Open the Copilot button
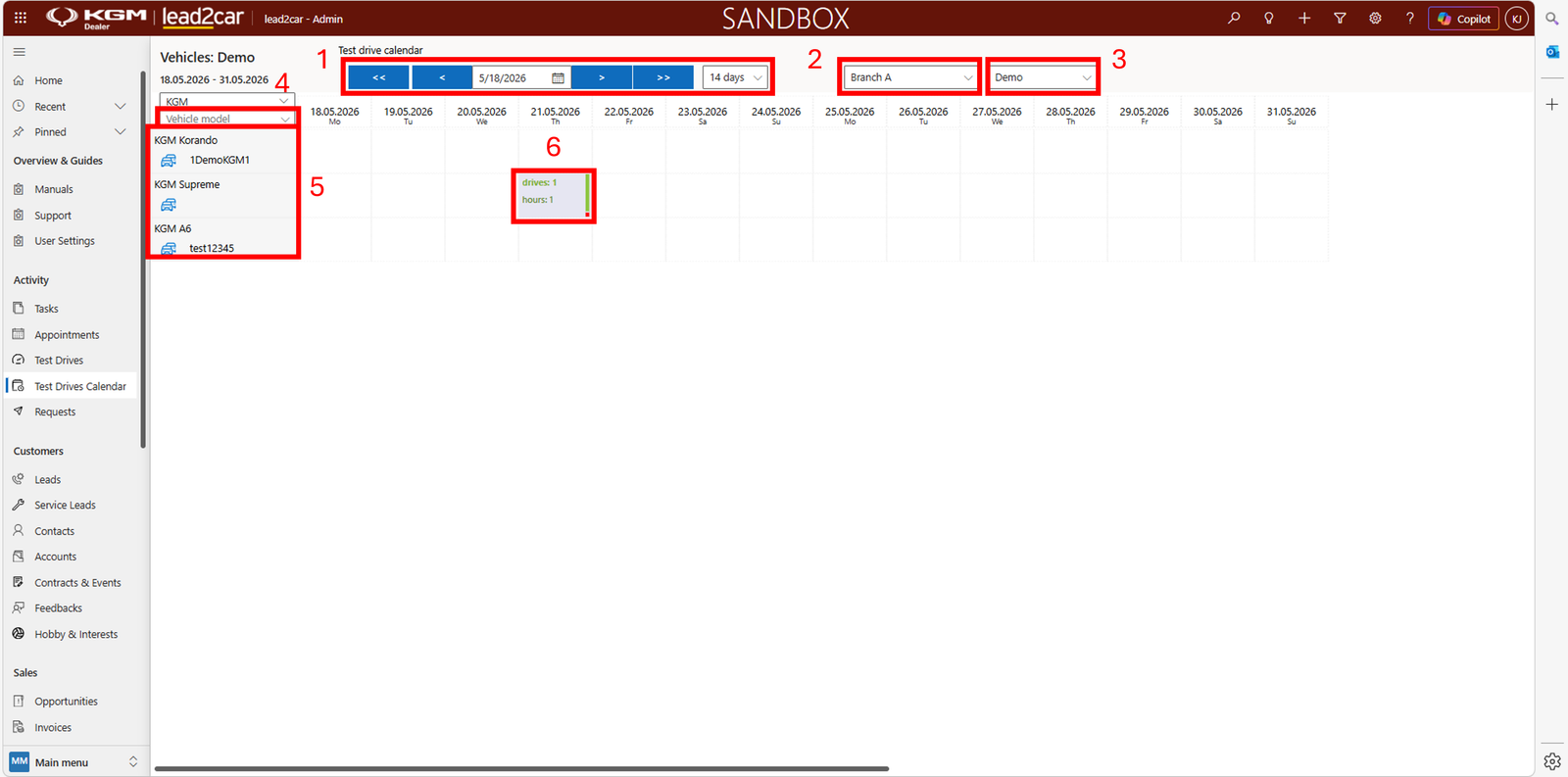 pyautogui.click(x=1464, y=19)
